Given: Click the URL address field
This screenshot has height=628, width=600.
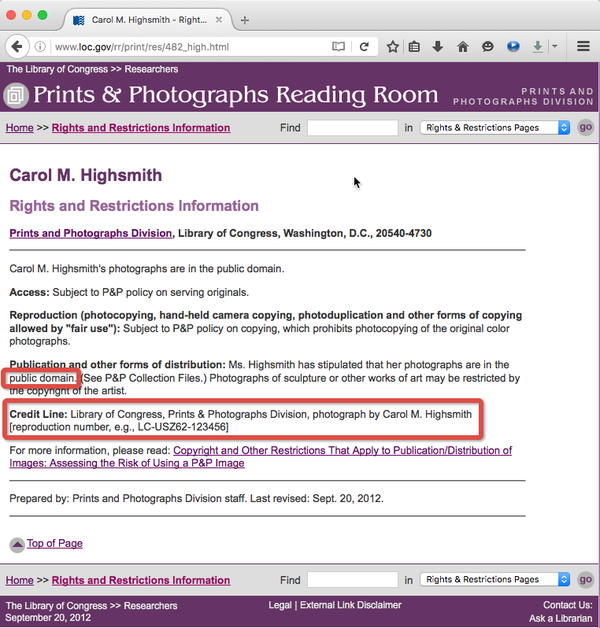Looking at the screenshot, I should point(188,47).
